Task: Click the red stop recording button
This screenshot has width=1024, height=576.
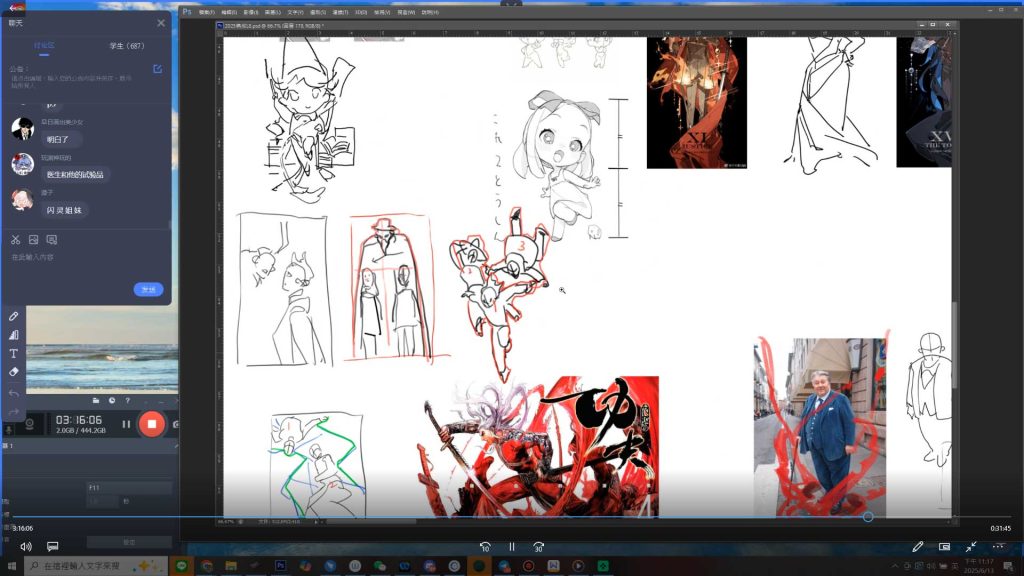Action: pos(152,424)
